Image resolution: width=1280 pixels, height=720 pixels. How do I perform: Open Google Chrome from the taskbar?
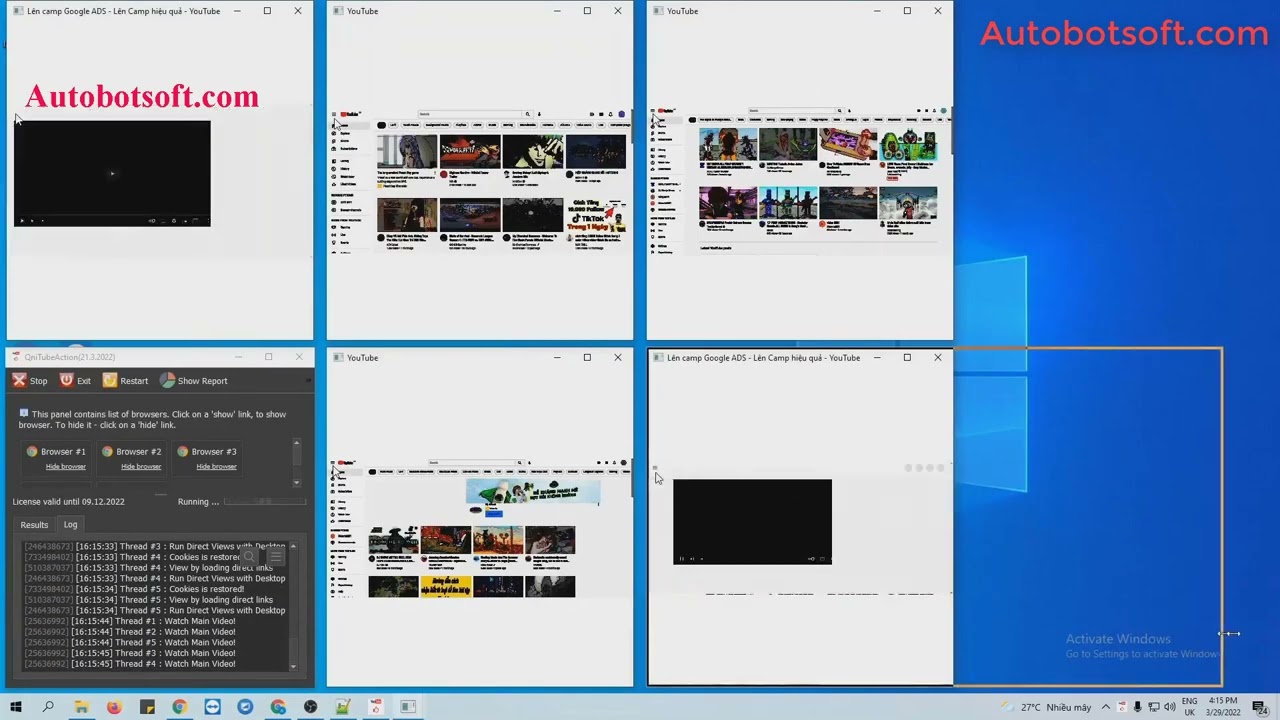point(179,707)
